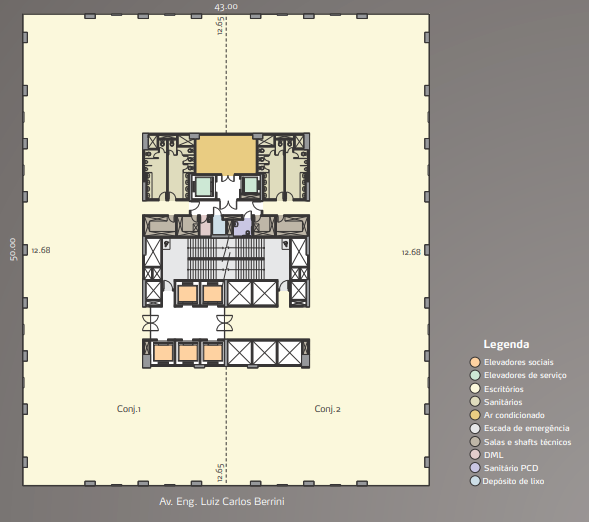Click the Salas e shafts técnicos label
Image resolution: width=589 pixels, height=522 pixels.
click(x=527, y=442)
